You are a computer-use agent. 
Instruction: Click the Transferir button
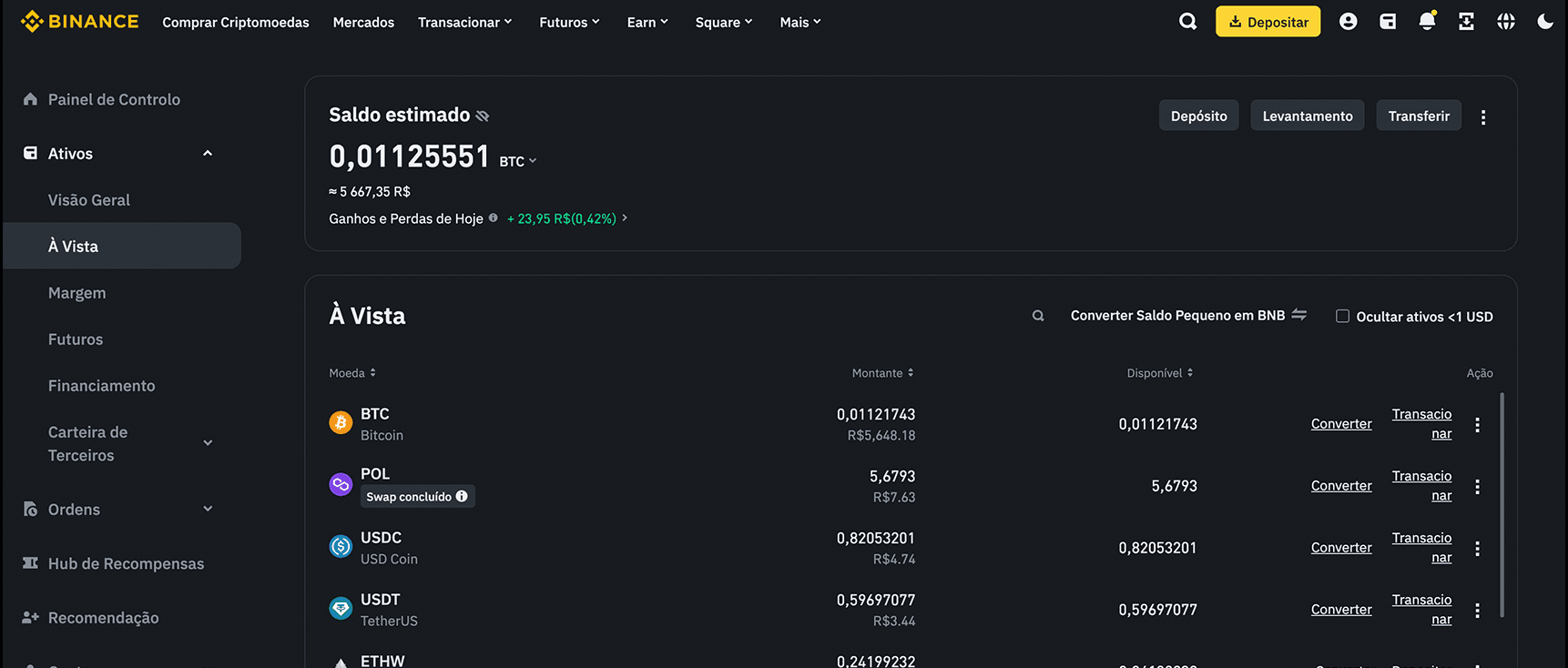tap(1419, 116)
